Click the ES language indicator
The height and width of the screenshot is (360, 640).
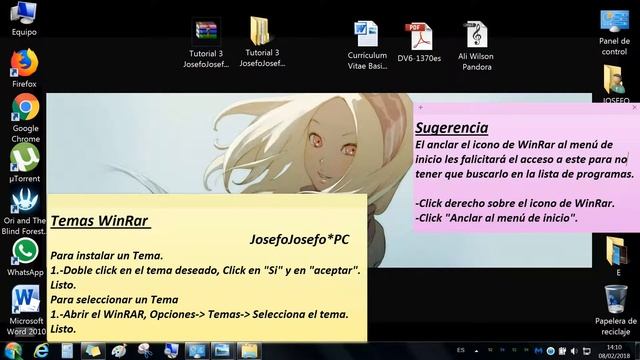pos(461,350)
